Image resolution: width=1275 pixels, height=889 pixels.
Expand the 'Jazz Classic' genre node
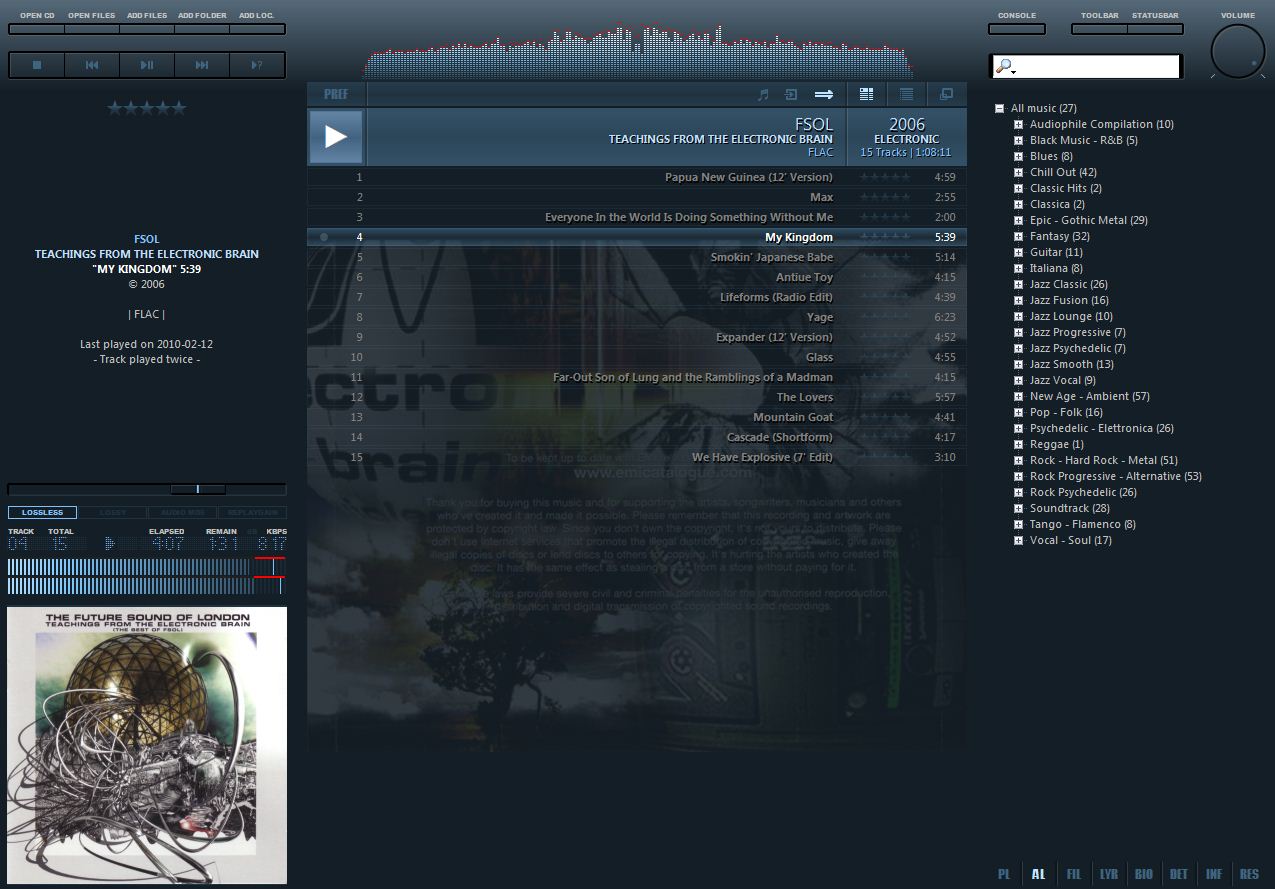pyautogui.click(x=1019, y=284)
